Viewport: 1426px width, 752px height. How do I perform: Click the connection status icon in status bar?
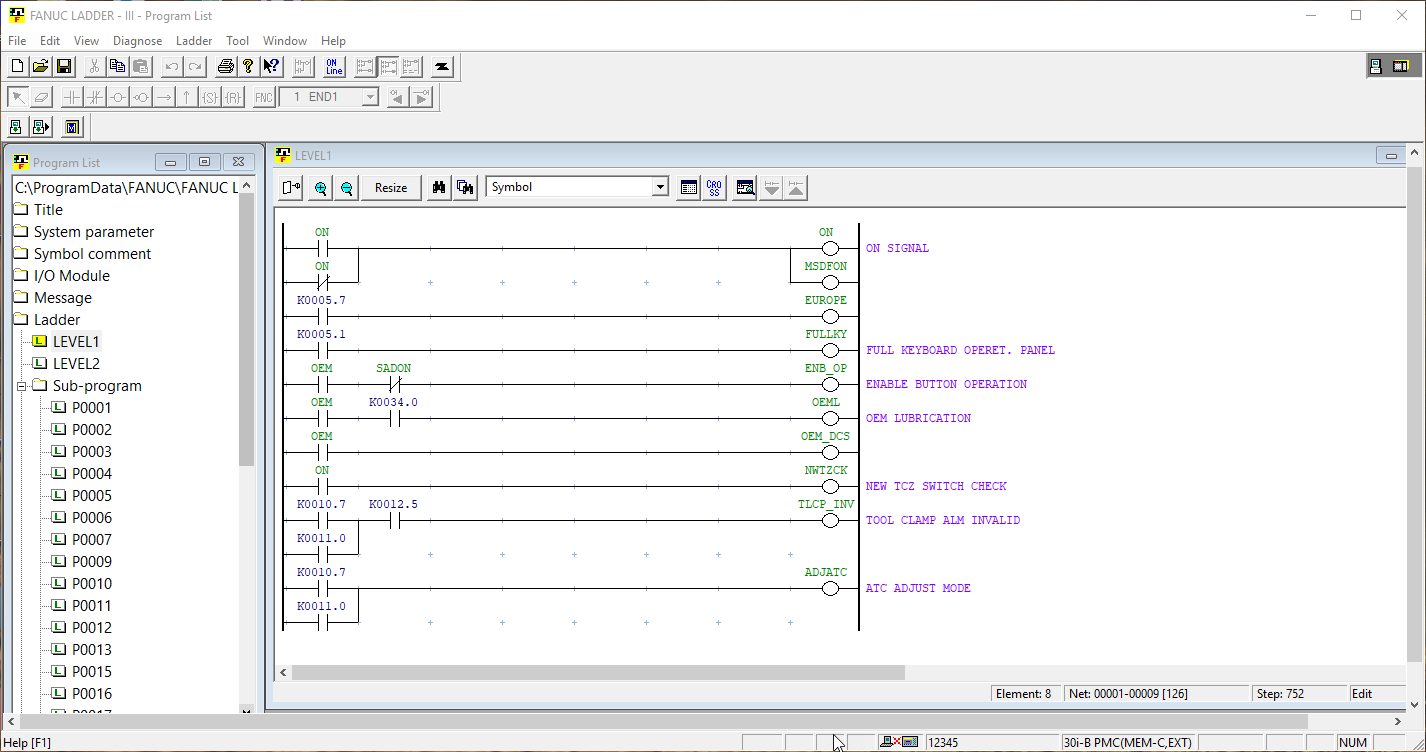pos(898,742)
